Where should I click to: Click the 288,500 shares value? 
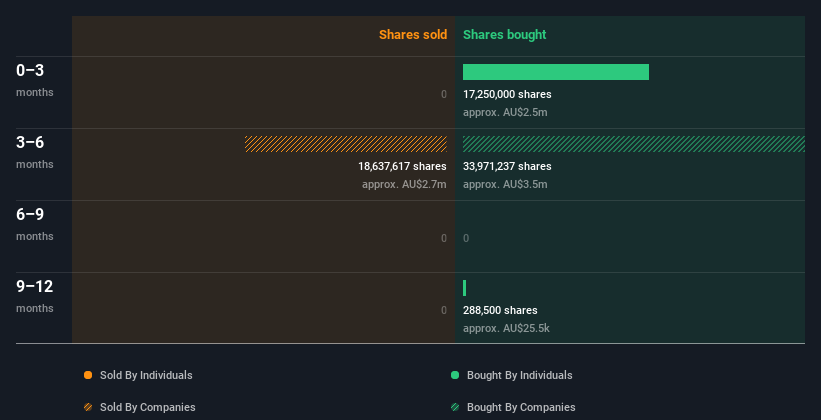[500, 310]
